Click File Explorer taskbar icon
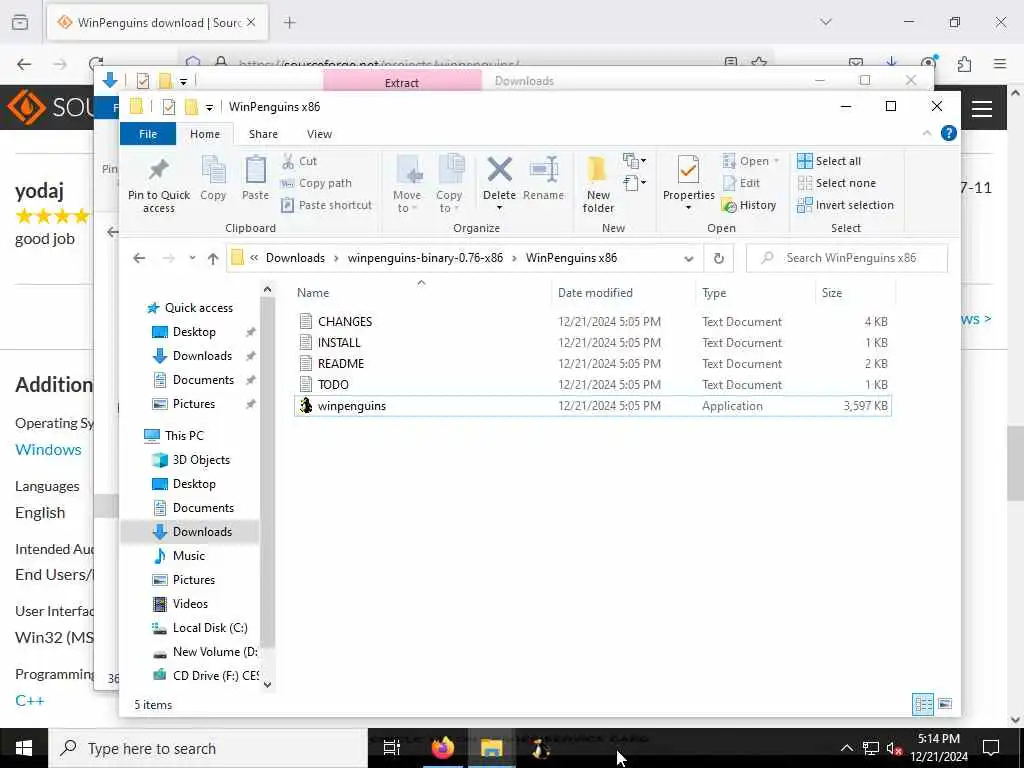1024x768 pixels. pos(491,748)
